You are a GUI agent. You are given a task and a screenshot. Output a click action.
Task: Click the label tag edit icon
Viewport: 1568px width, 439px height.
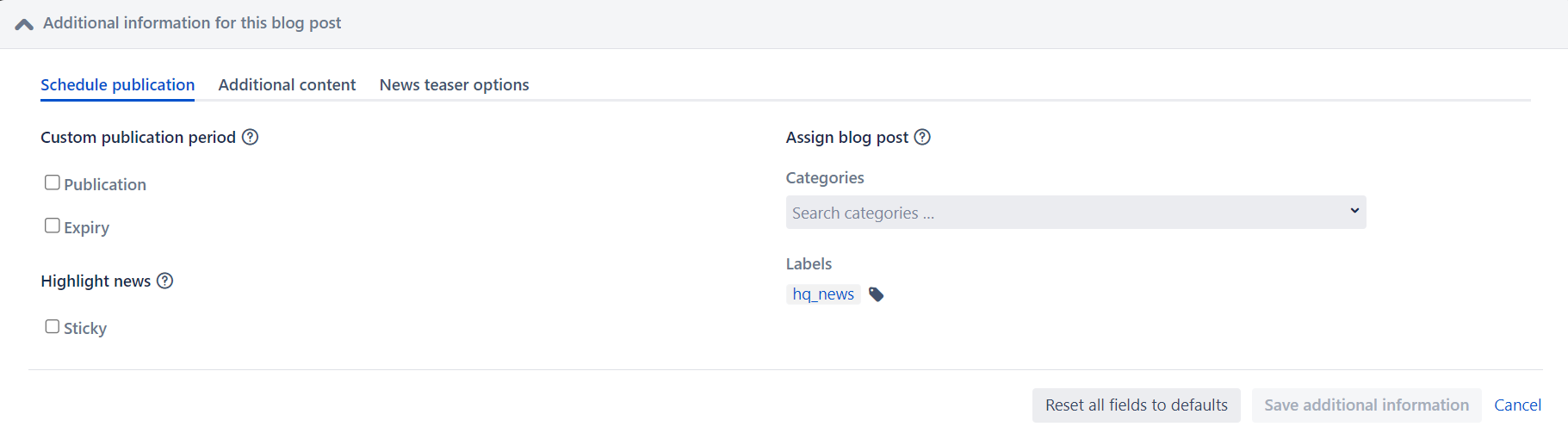click(877, 294)
